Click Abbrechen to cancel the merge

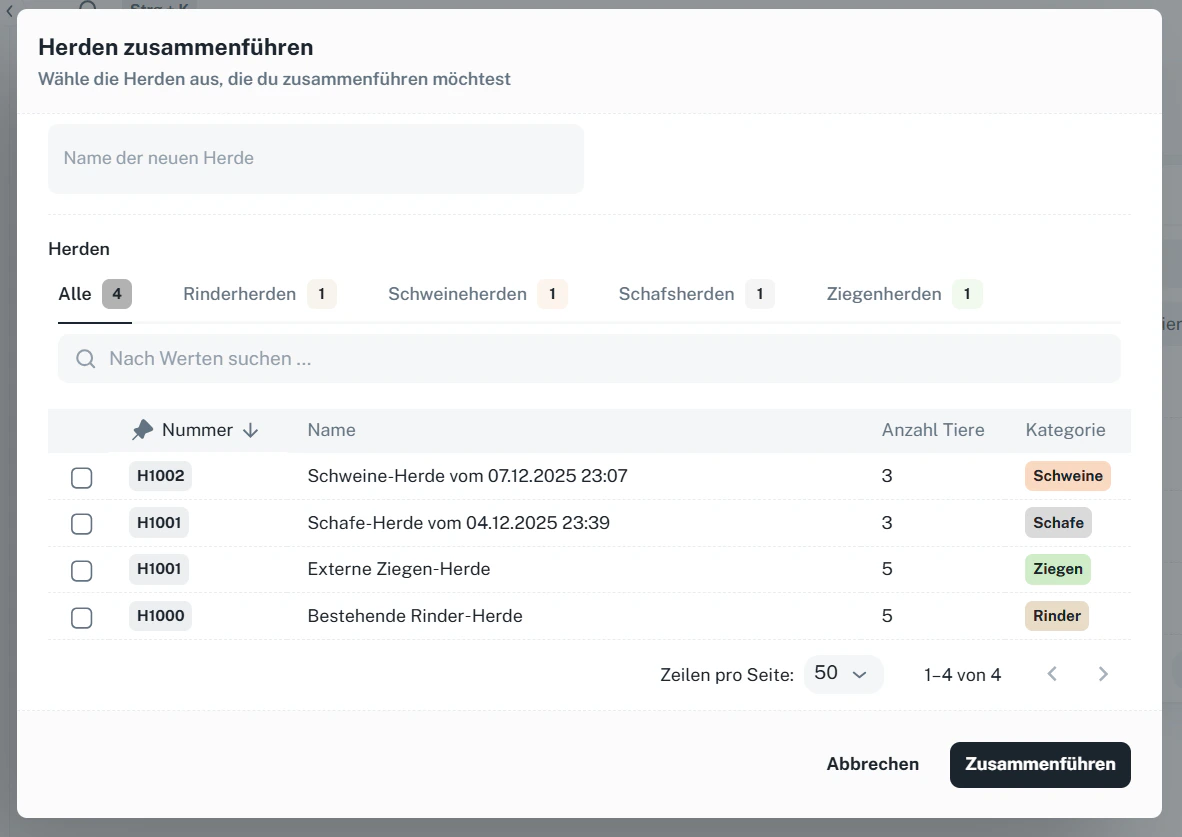pos(872,764)
